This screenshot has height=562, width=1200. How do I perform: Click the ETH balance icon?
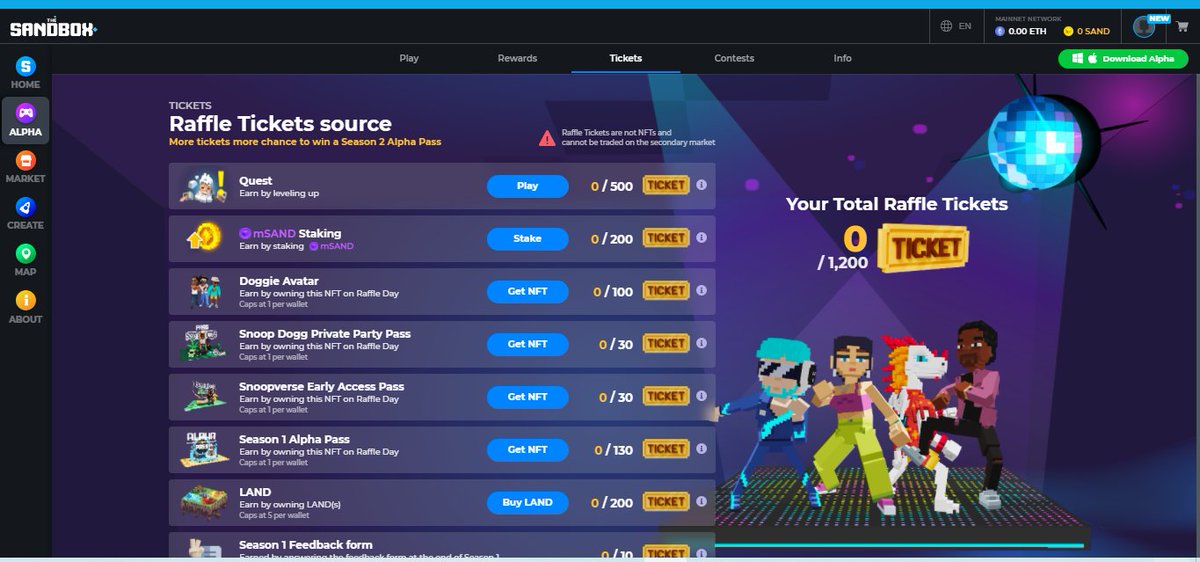tap(999, 32)
